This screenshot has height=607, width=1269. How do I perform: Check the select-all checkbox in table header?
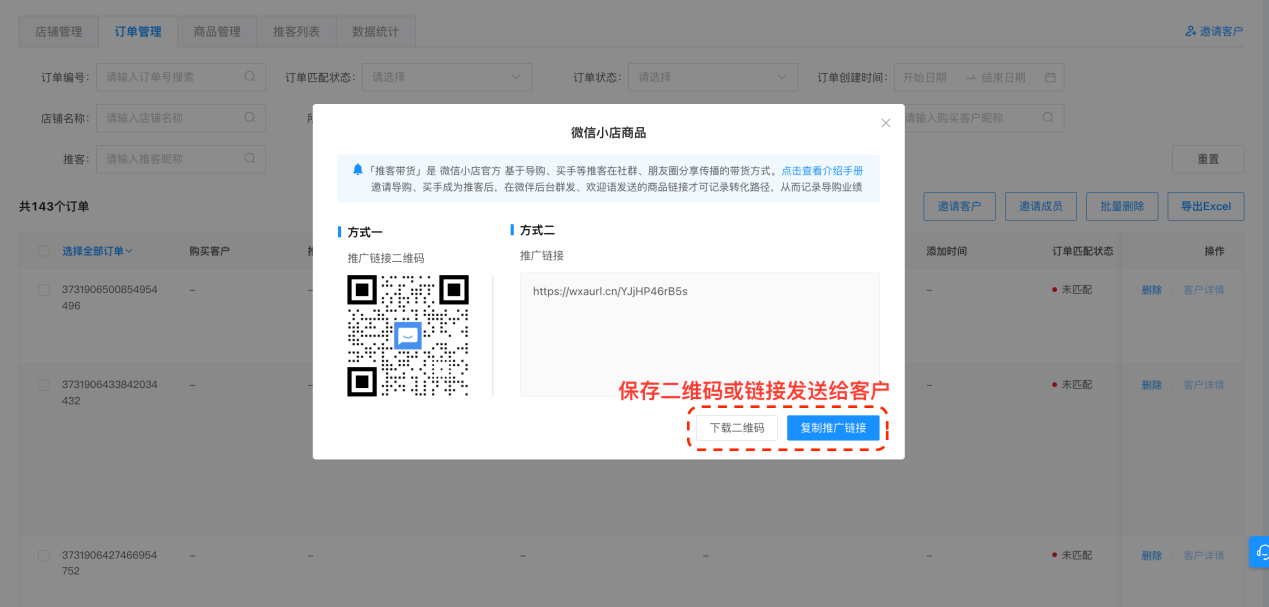pyautogui.click(x=42, y=250)
